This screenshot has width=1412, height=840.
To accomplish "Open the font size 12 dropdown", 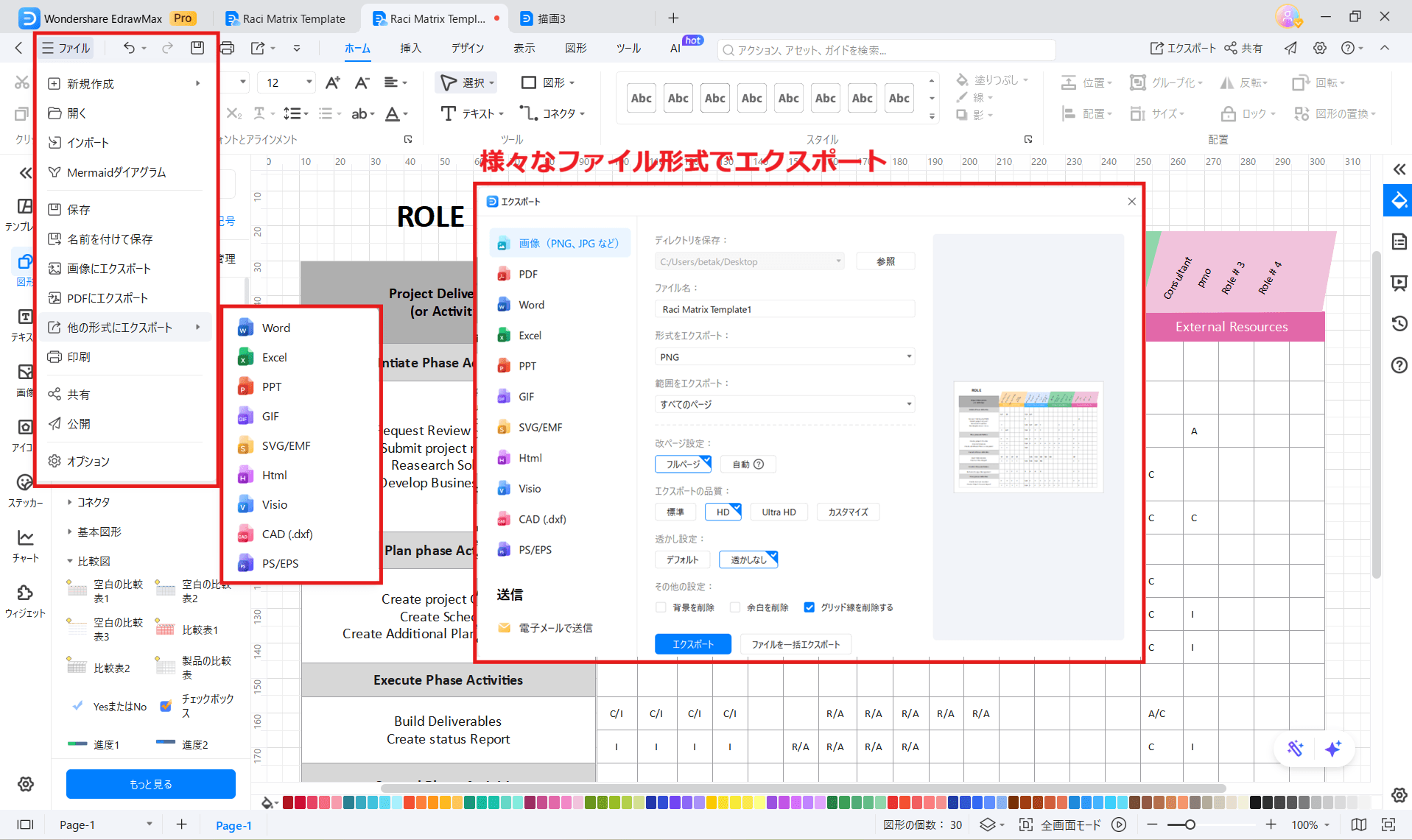I will [309, 82].
